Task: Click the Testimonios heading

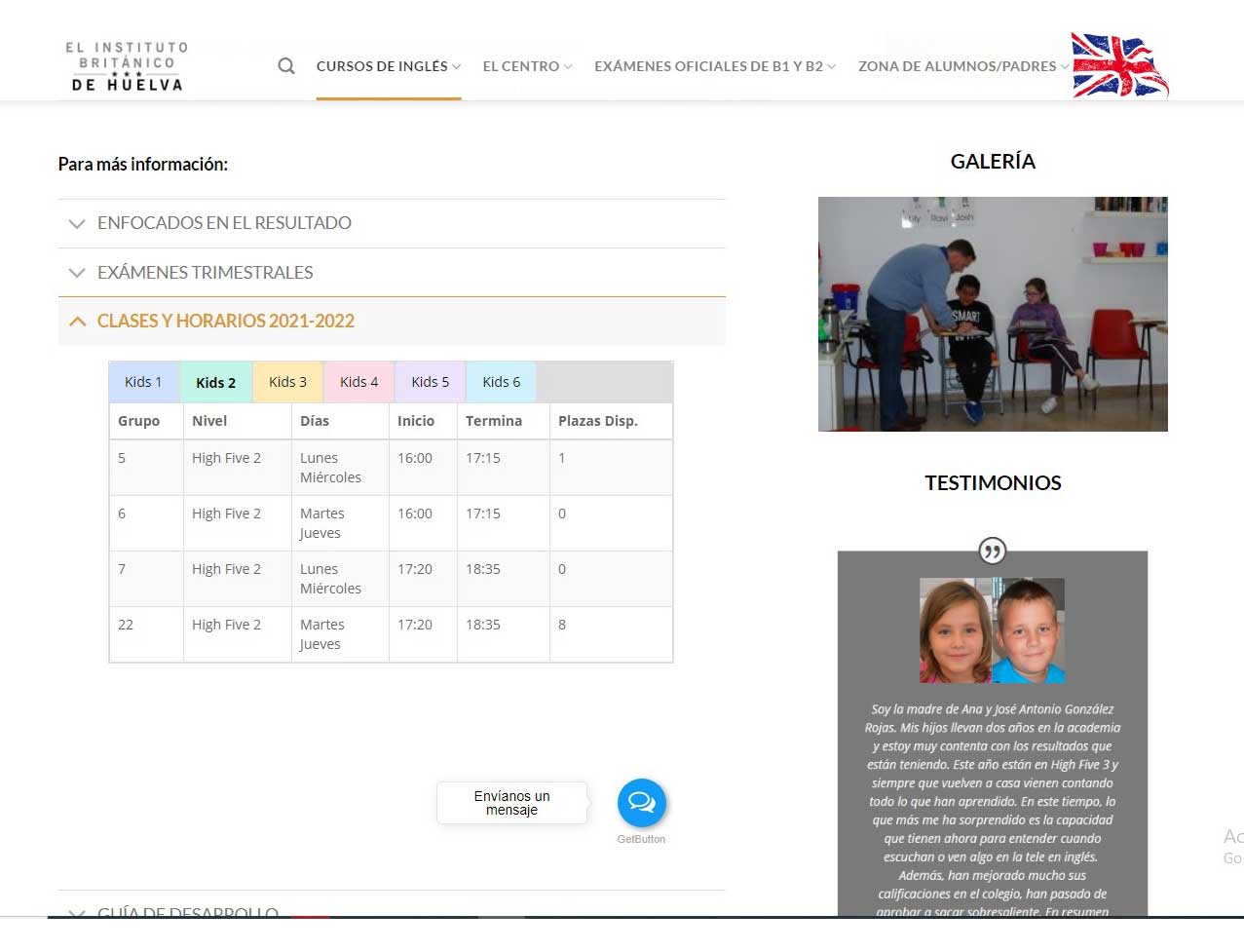Action: (x=993, y=483)
